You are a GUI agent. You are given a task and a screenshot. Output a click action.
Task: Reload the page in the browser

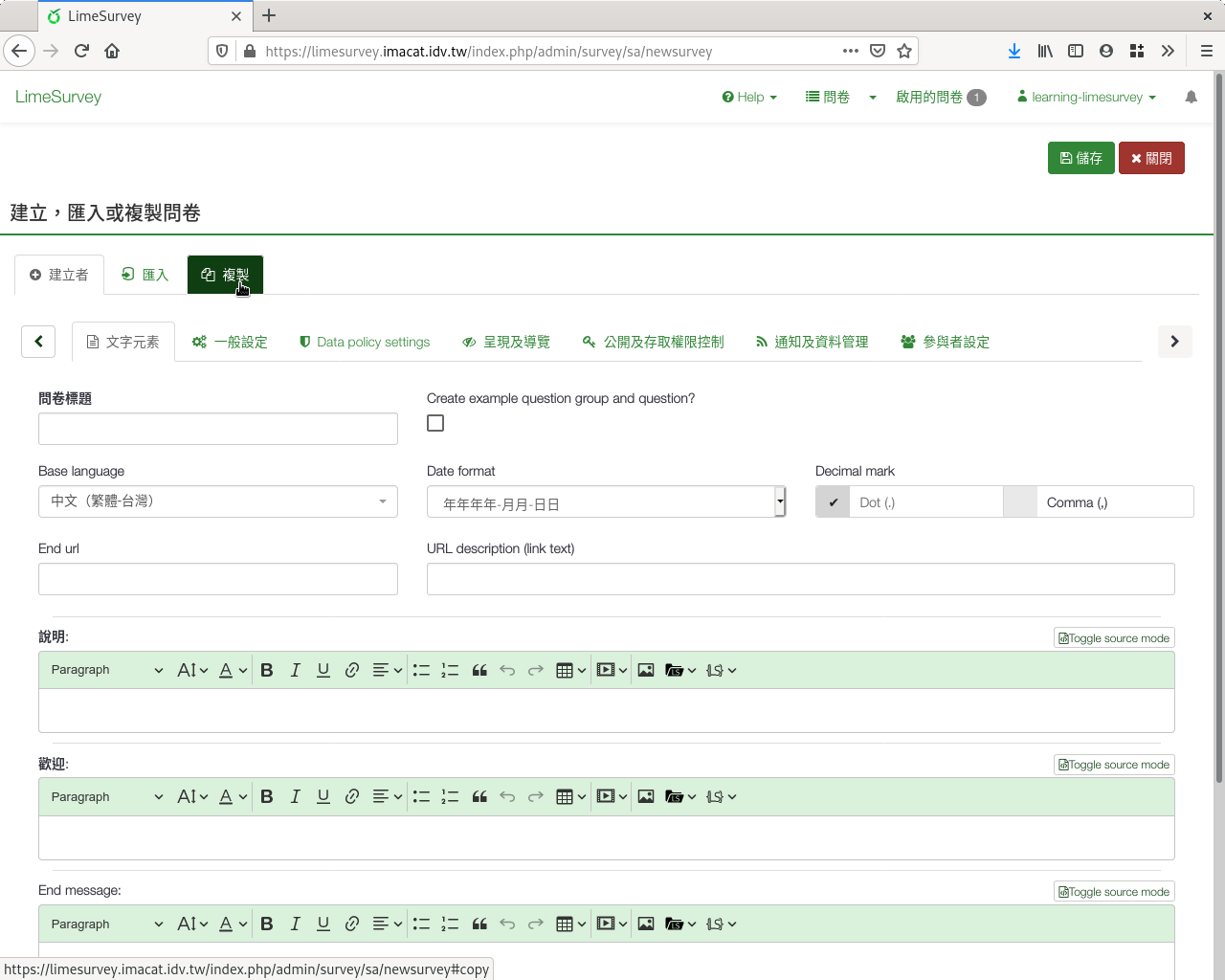point(81,51)
